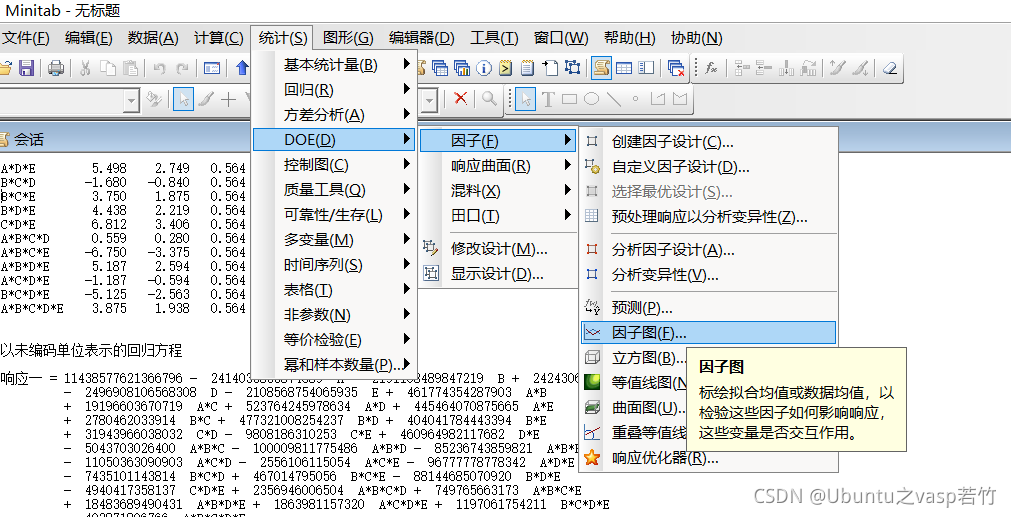Click the magnifier zoom icon
Viewport: 1011px width, 517px height.
pos(490,98)
